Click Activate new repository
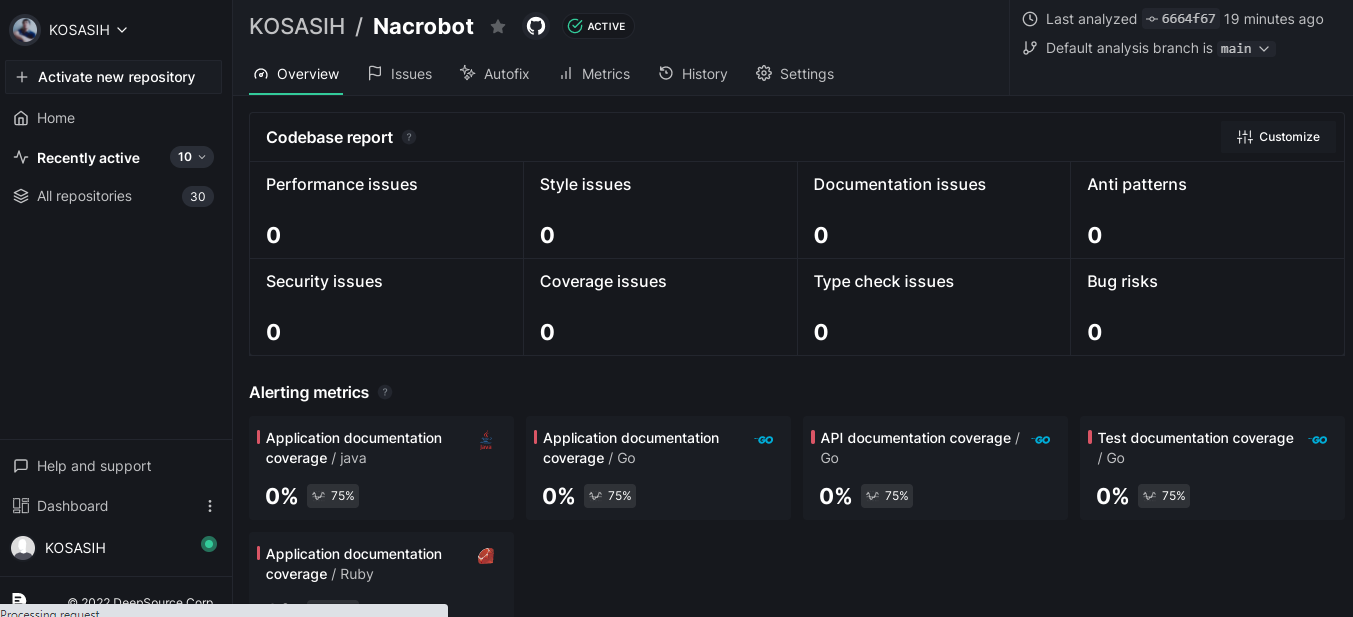This screenshot has width=1353, height=617. [x=114, y=77]
